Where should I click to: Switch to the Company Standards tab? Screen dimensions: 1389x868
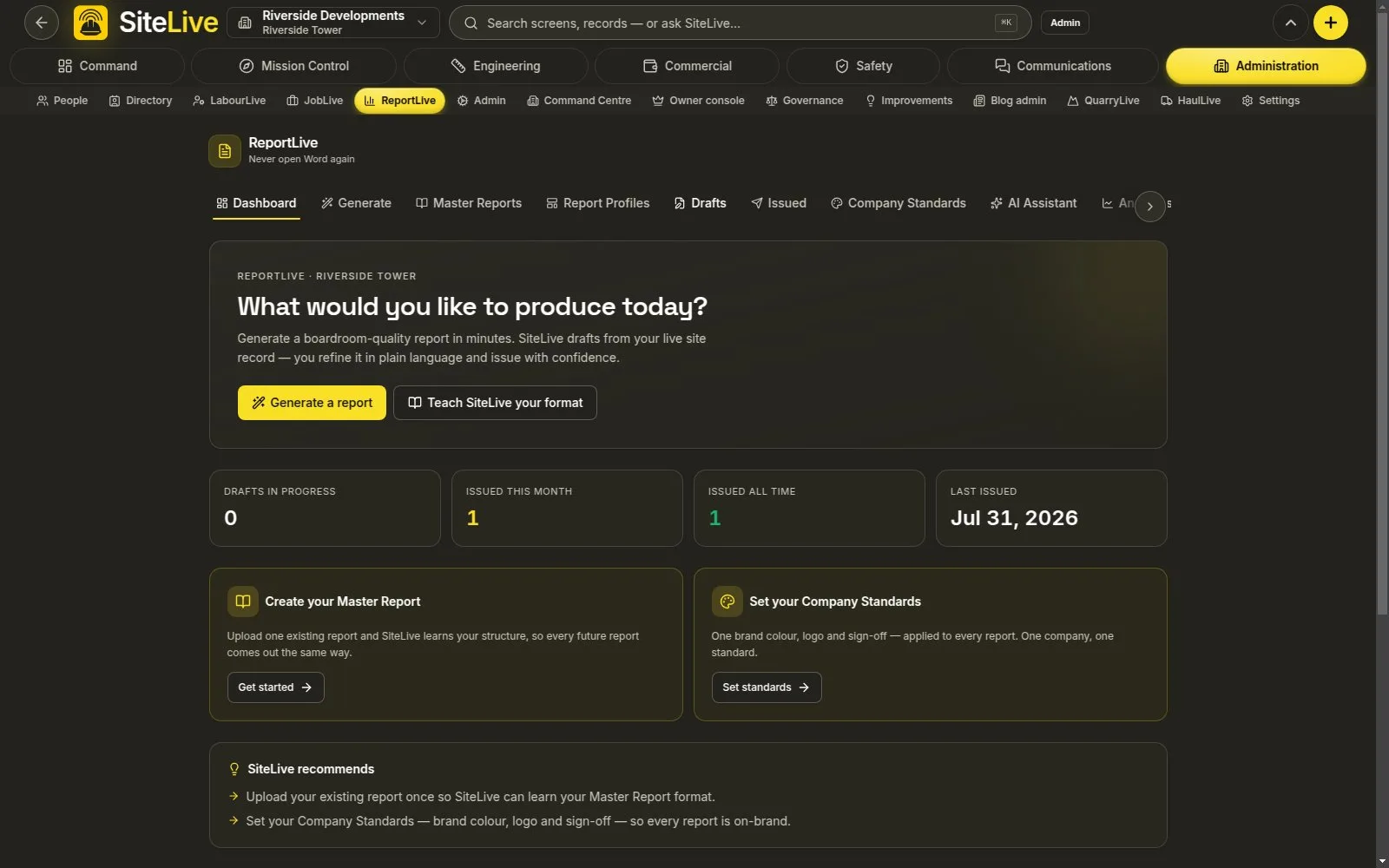899,203
